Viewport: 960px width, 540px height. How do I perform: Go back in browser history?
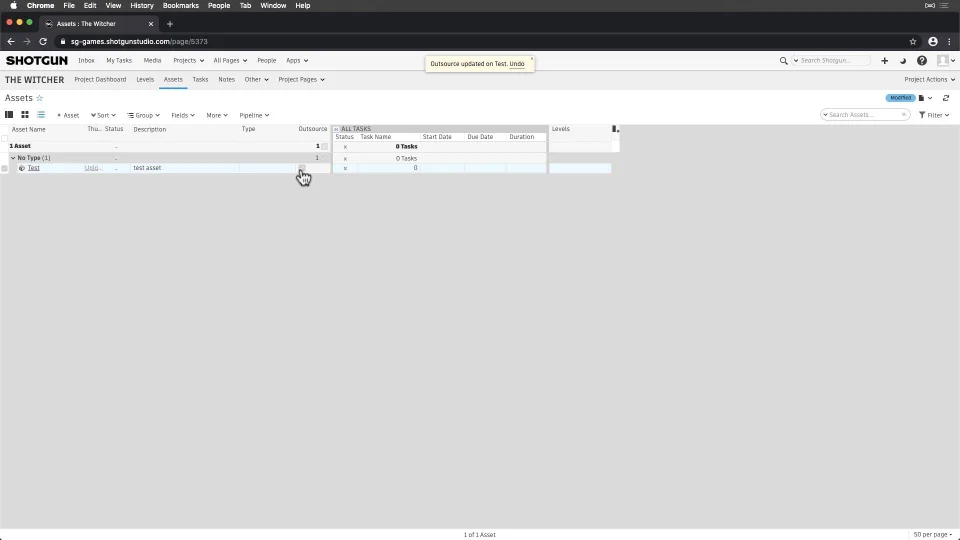click(10, 42)
